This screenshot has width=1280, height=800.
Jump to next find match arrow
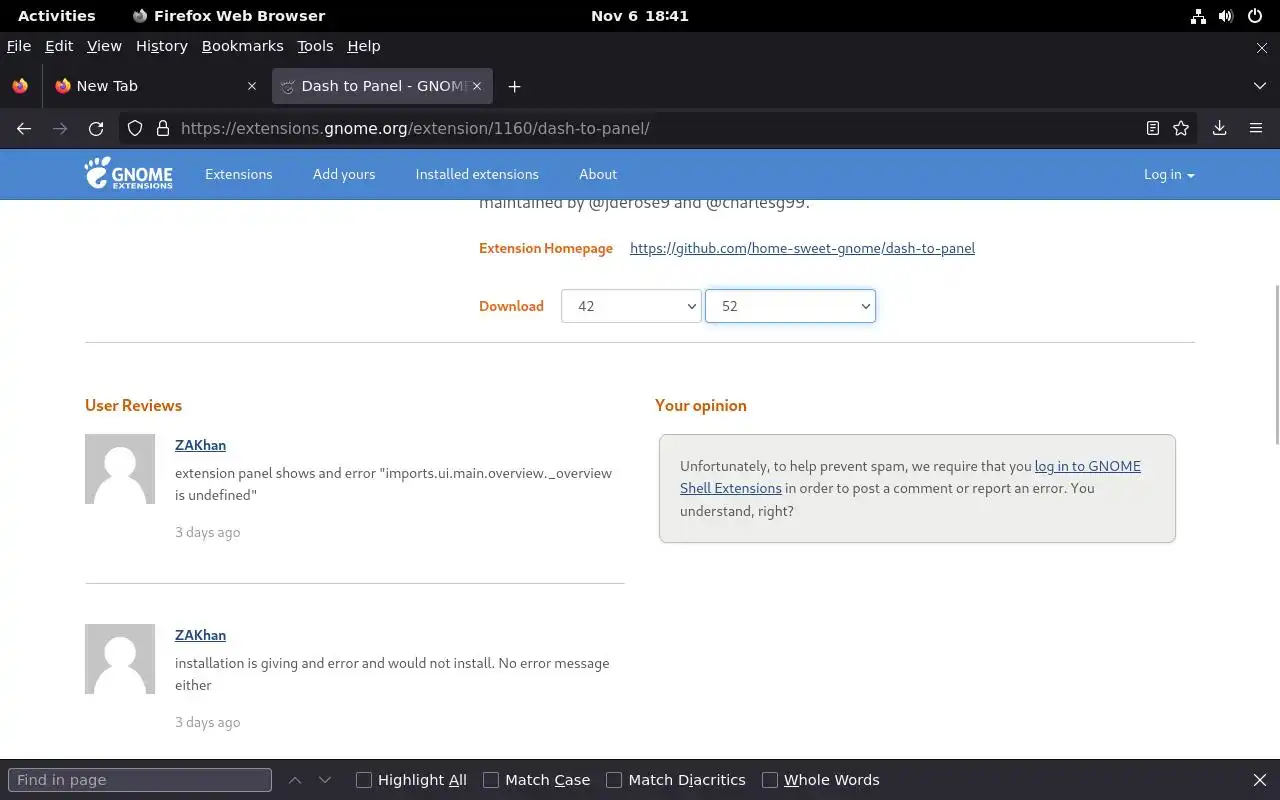pyautogui.click(x=324, y=780)
